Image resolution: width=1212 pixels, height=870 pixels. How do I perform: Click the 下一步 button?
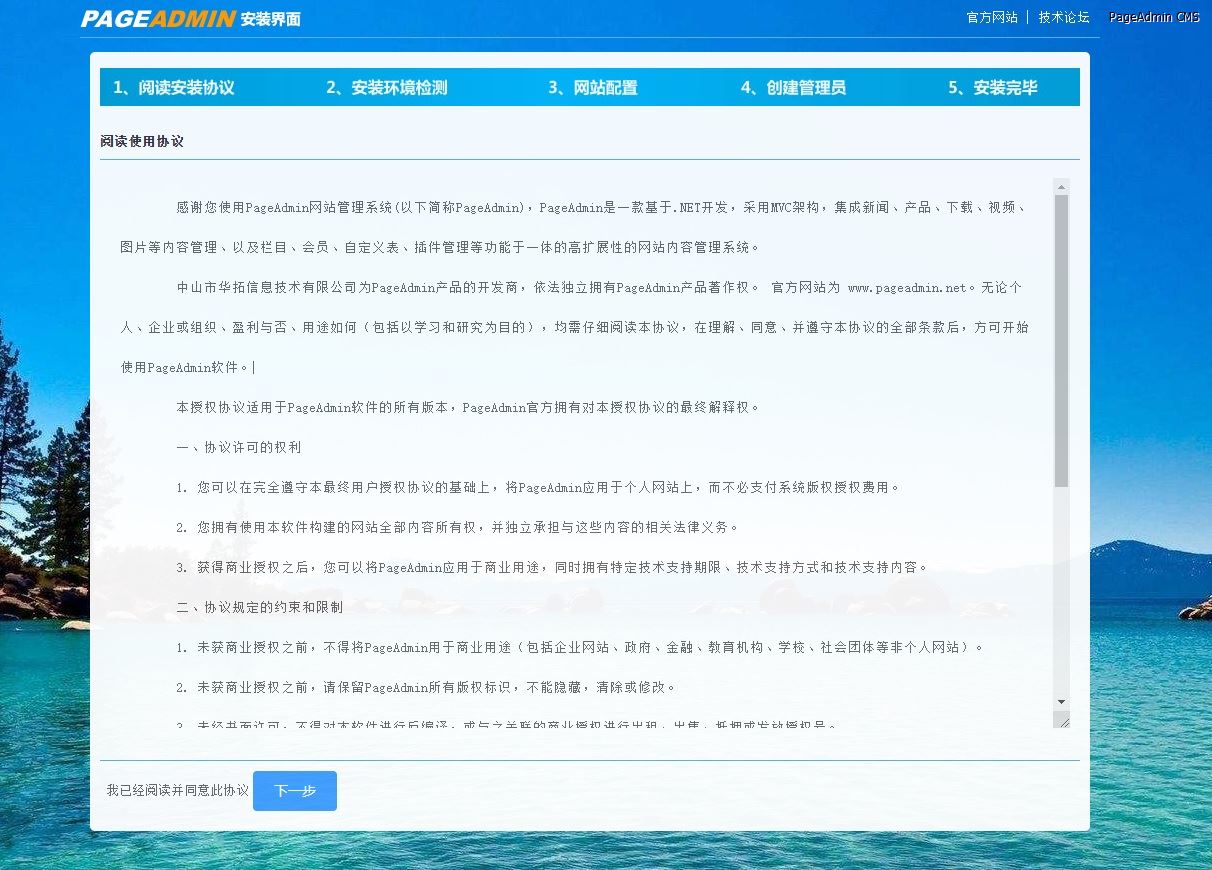click(295, 791)
